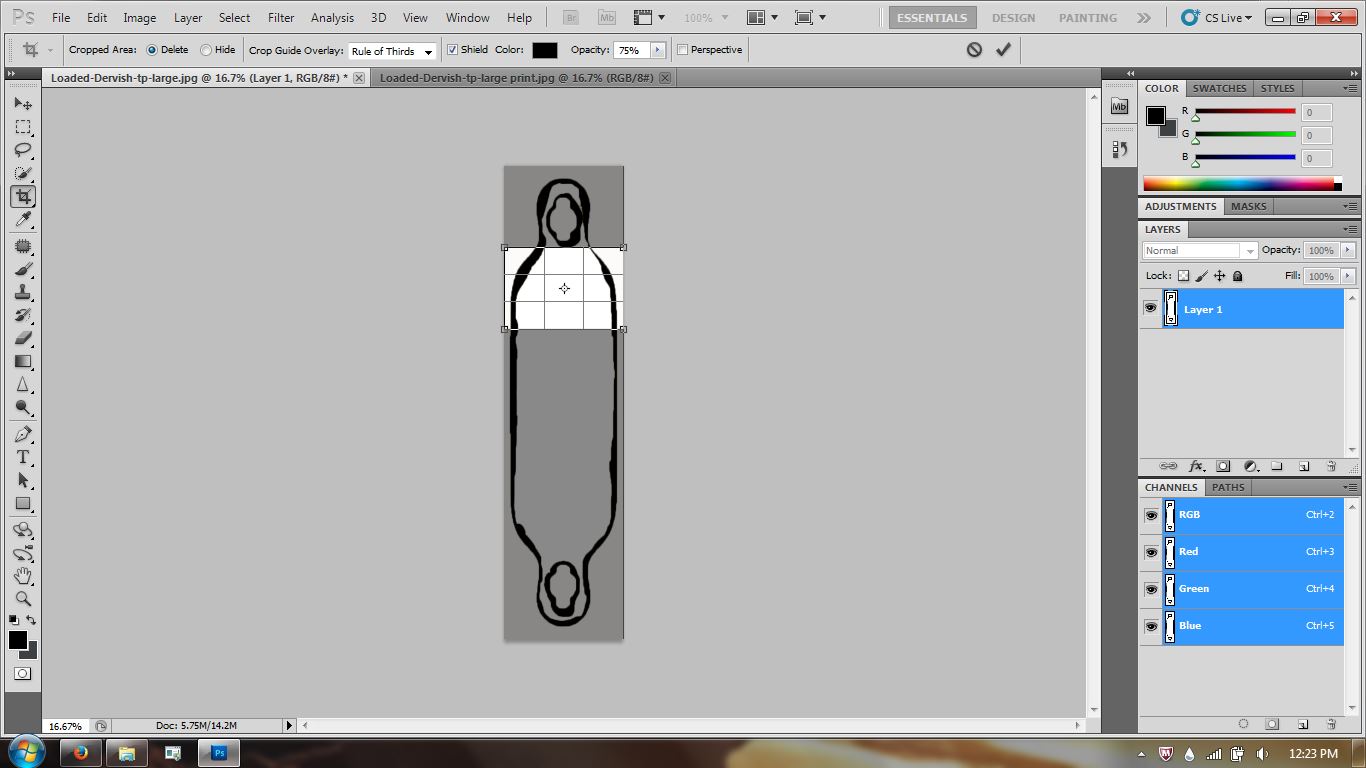Select the Horizontal Type tool
Screen dimensions: 1366x768
click(x=23, y=455)
